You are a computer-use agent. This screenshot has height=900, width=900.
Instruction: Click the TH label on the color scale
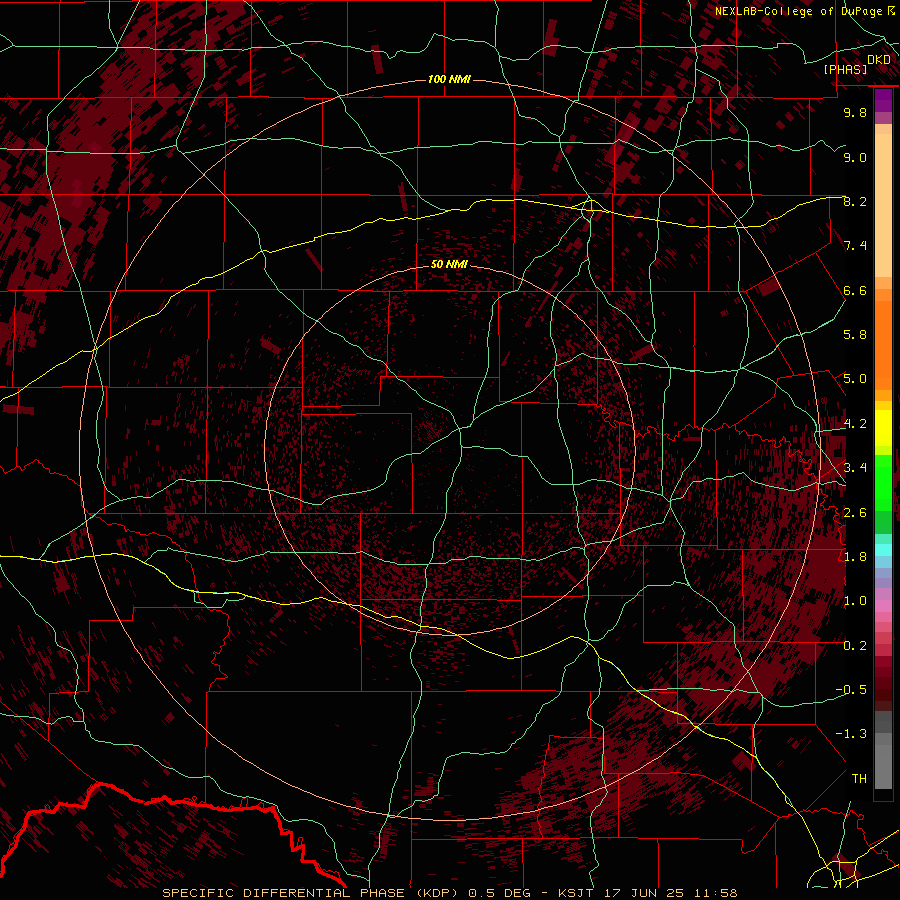[859, 779]
